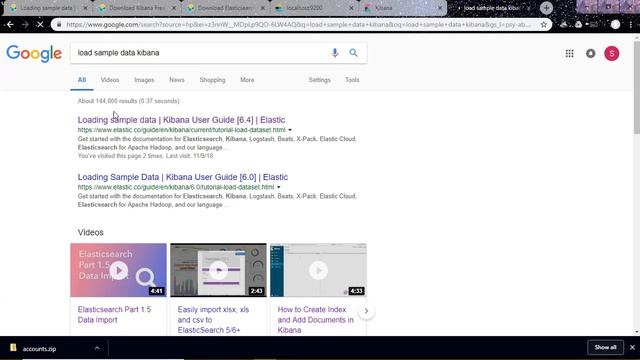Click the Chrome profile icon in toolbar
640x360 pixels.
tap(616, 24)
